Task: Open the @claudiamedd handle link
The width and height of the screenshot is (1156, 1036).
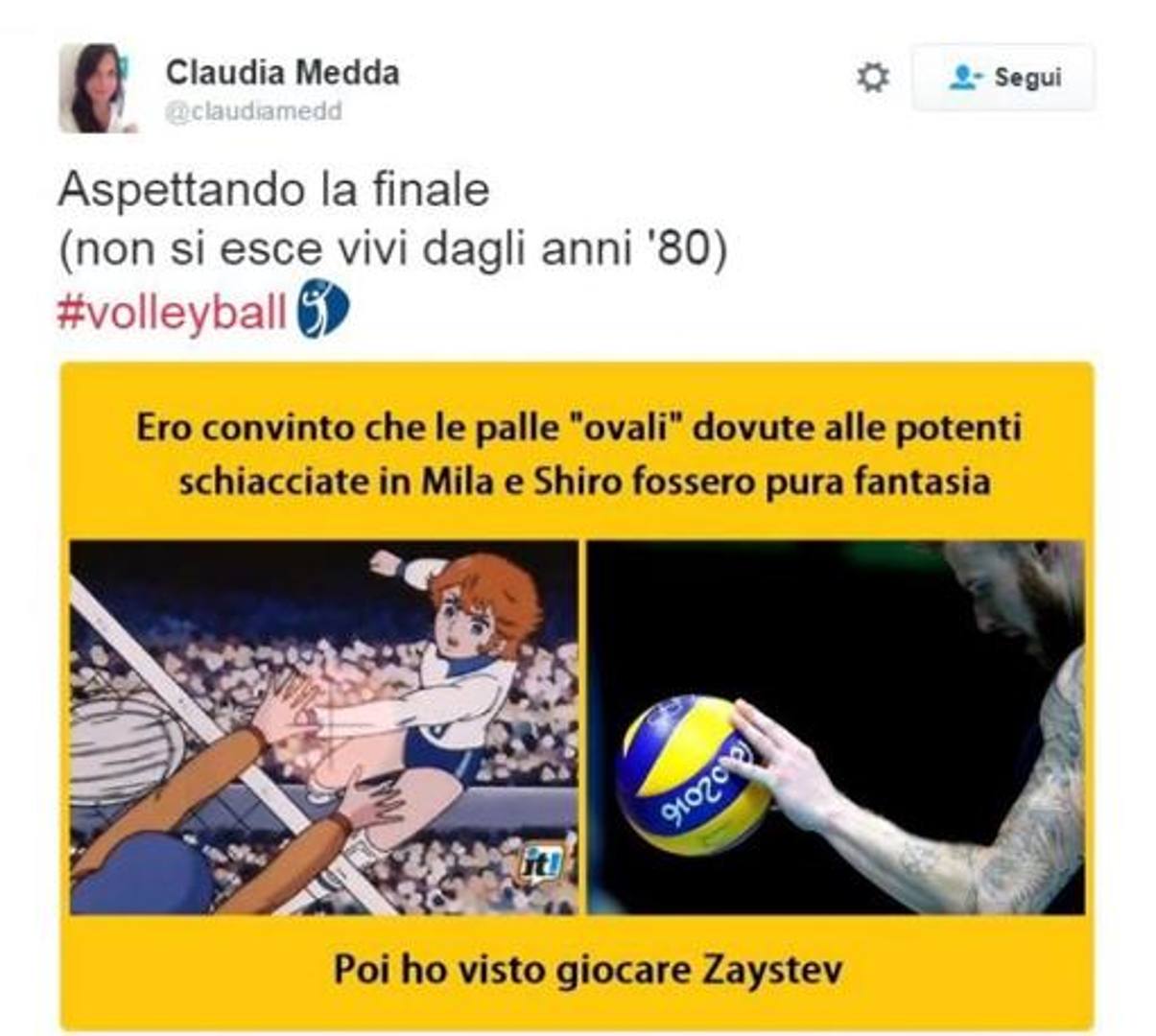Action: pos(253,111)
